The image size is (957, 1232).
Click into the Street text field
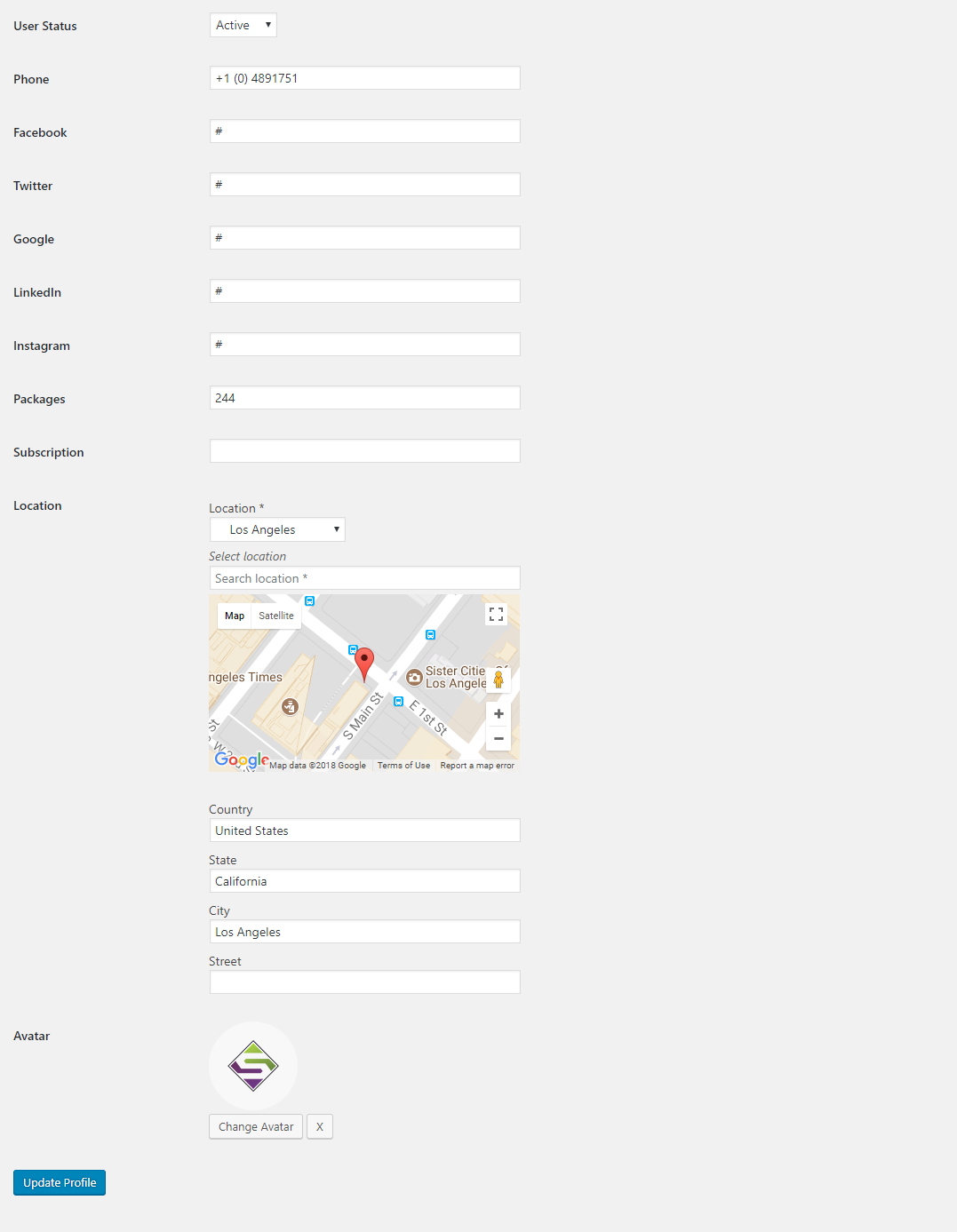pyautogui.click(x=364, y=982)
